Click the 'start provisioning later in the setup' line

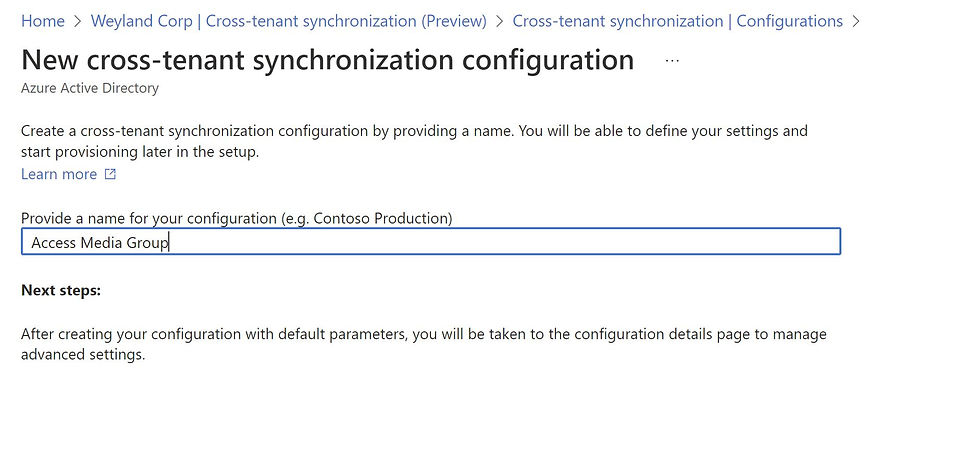click(139, 152)
